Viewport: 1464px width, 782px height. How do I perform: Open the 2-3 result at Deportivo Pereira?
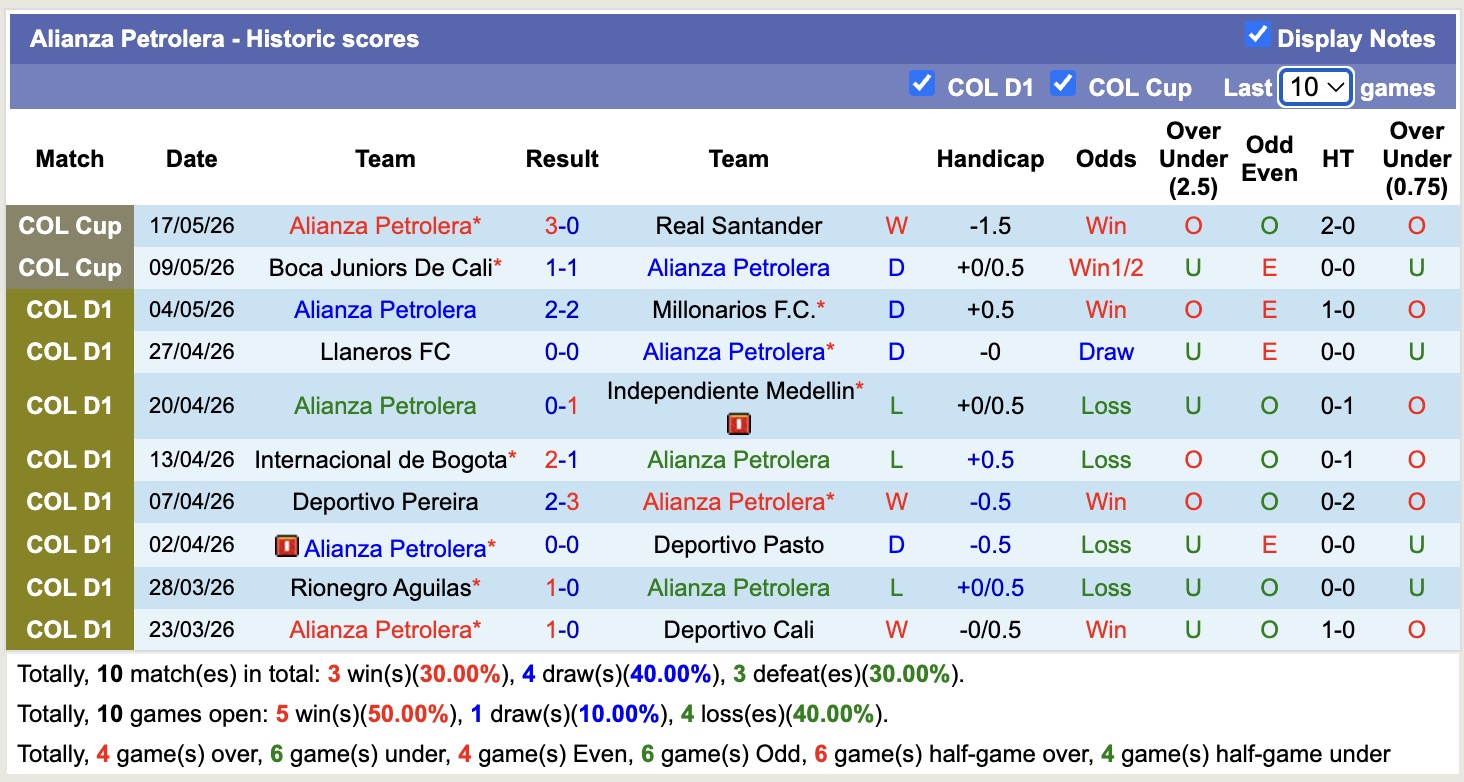tap(562, 502)
